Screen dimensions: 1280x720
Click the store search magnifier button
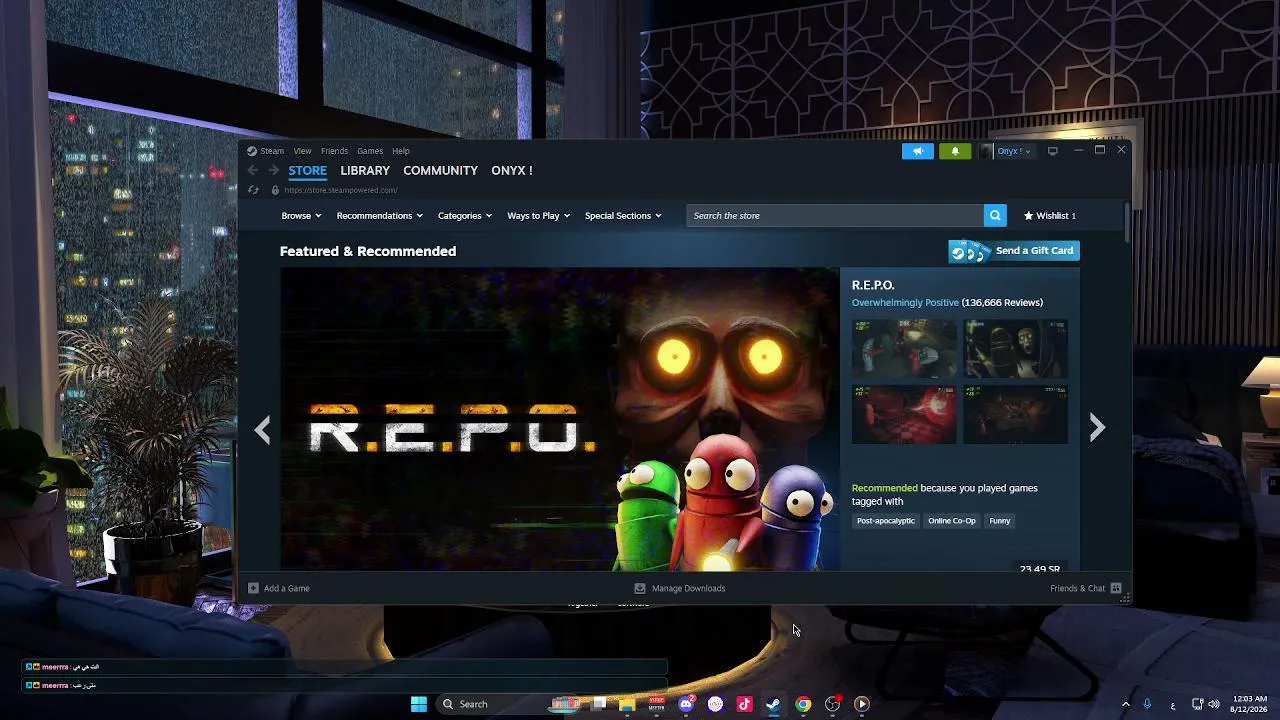(x=995, y=216)
